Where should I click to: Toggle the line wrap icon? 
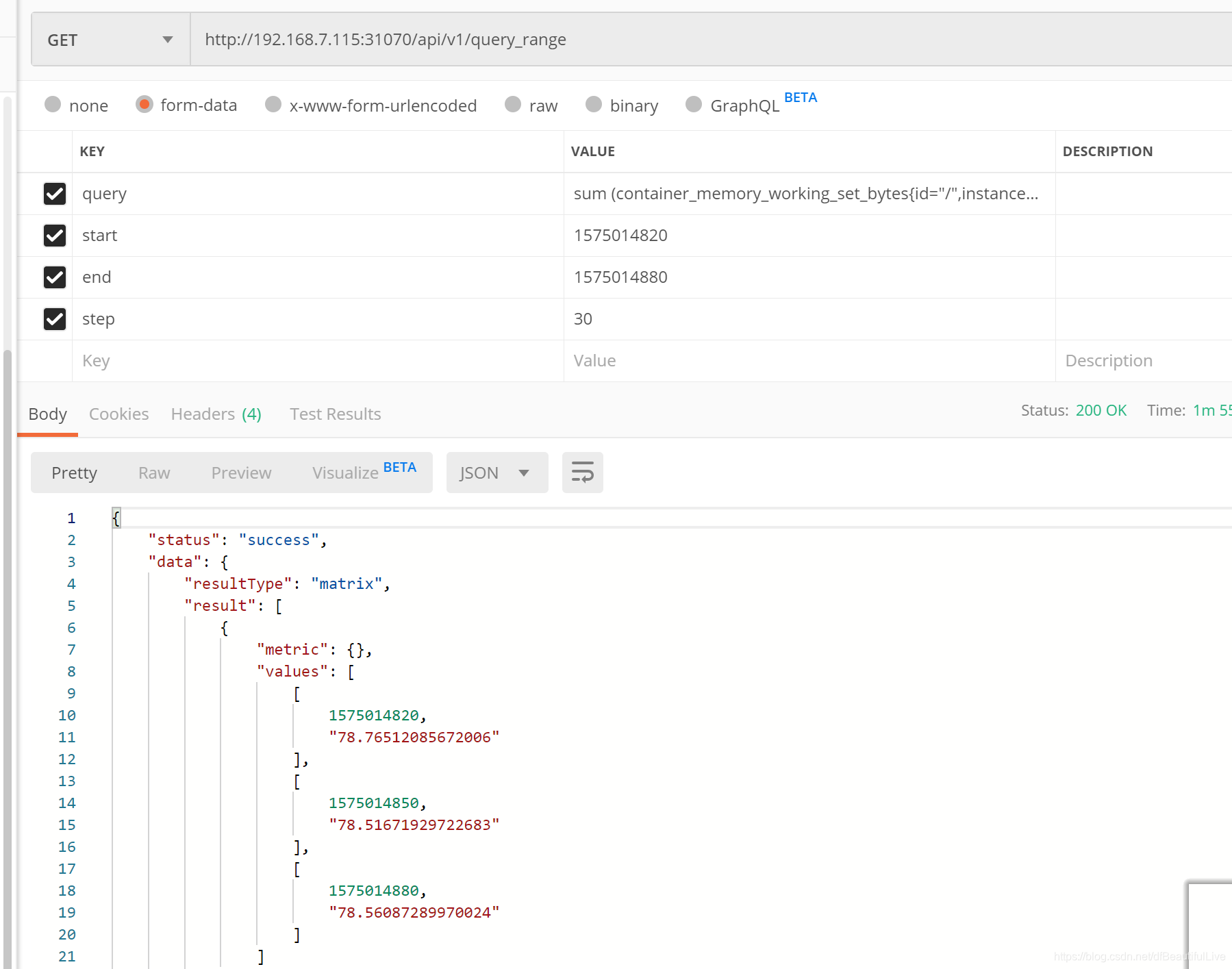tap(583, 473)
